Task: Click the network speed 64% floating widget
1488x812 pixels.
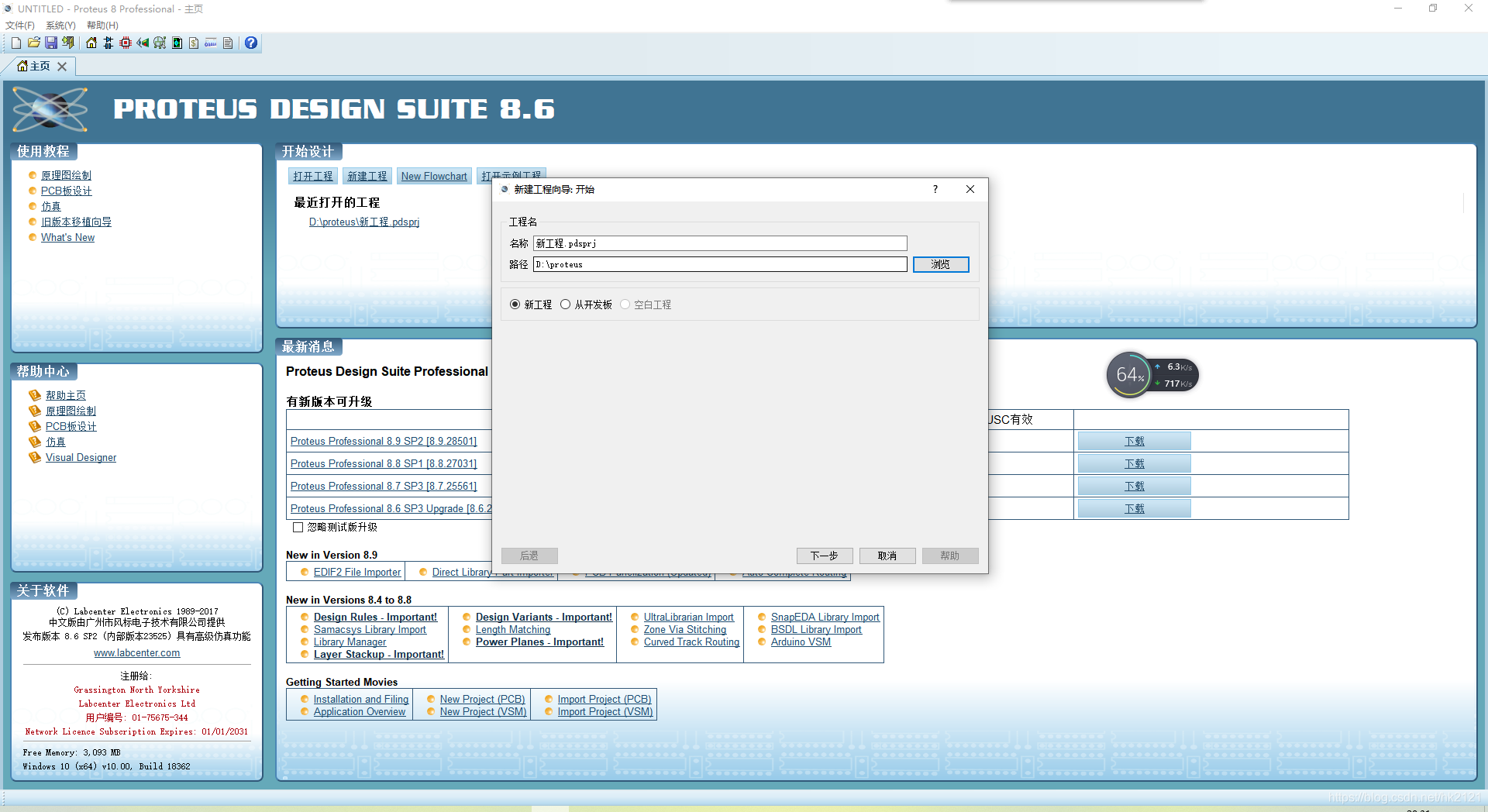Action: pos(1152,375)
